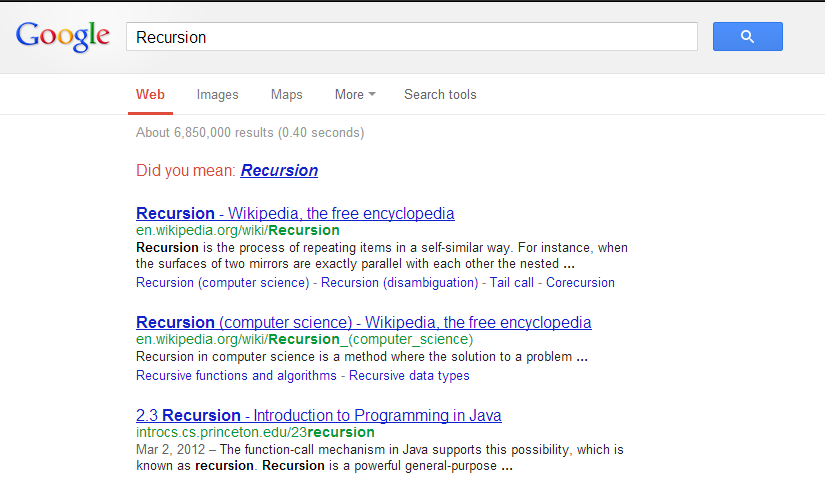Image resolution: width=825 pixels, height=488 pixels.
Task: Open the 'Tail call' sitelink
Action: tap(511, 283)
